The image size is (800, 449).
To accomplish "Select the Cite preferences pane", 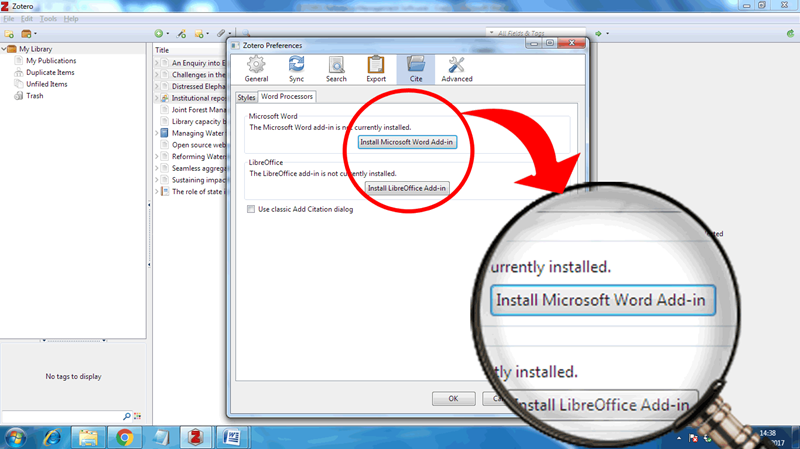I will pos(416,69).
